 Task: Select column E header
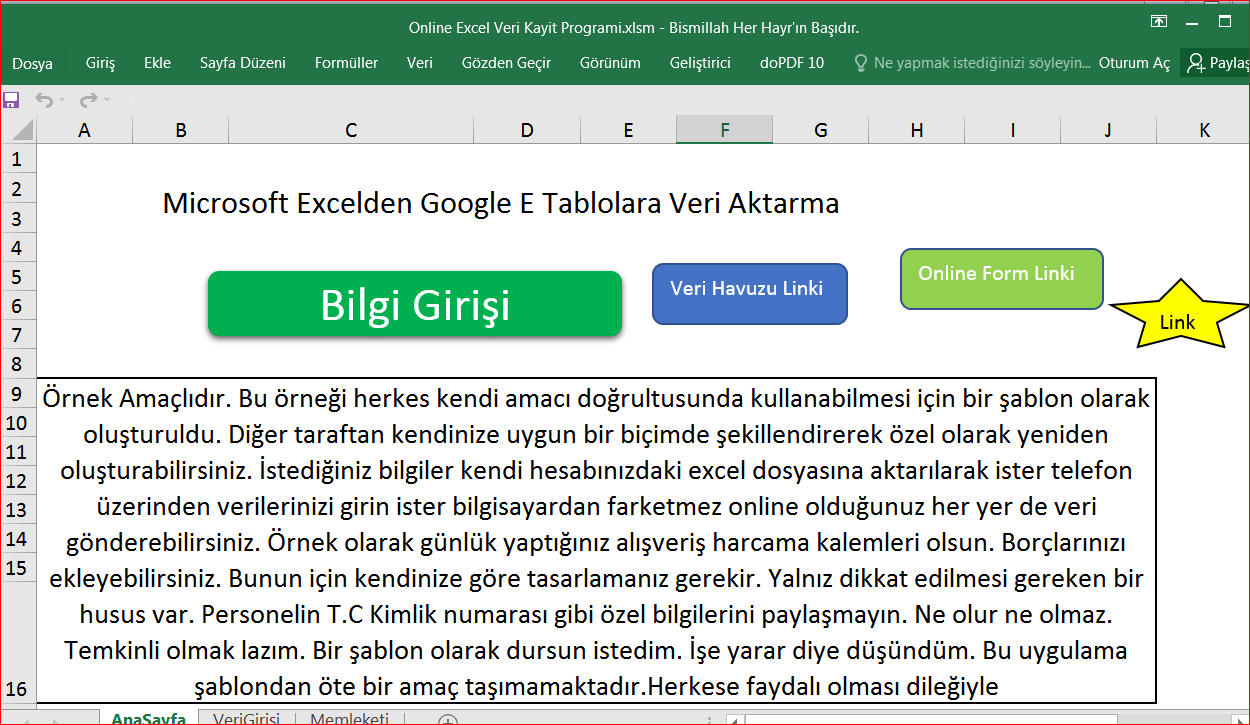pyautogui.click(x=628, y=130)
